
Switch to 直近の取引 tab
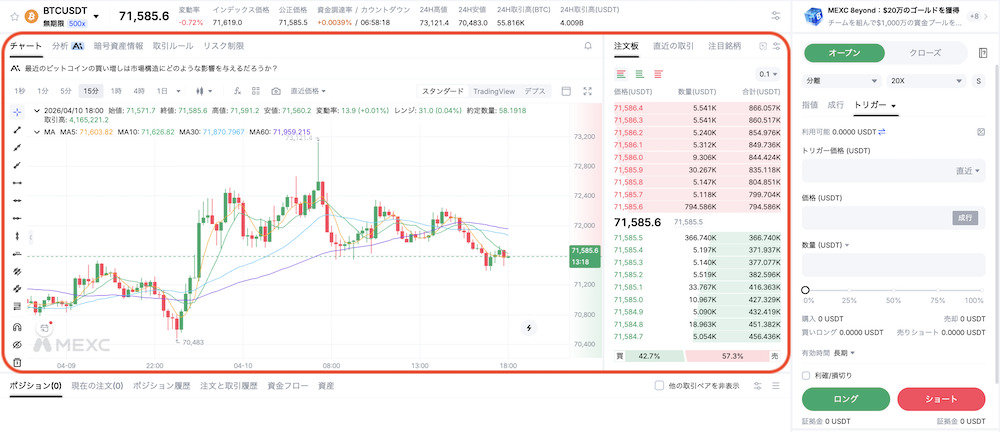point(673,46)
